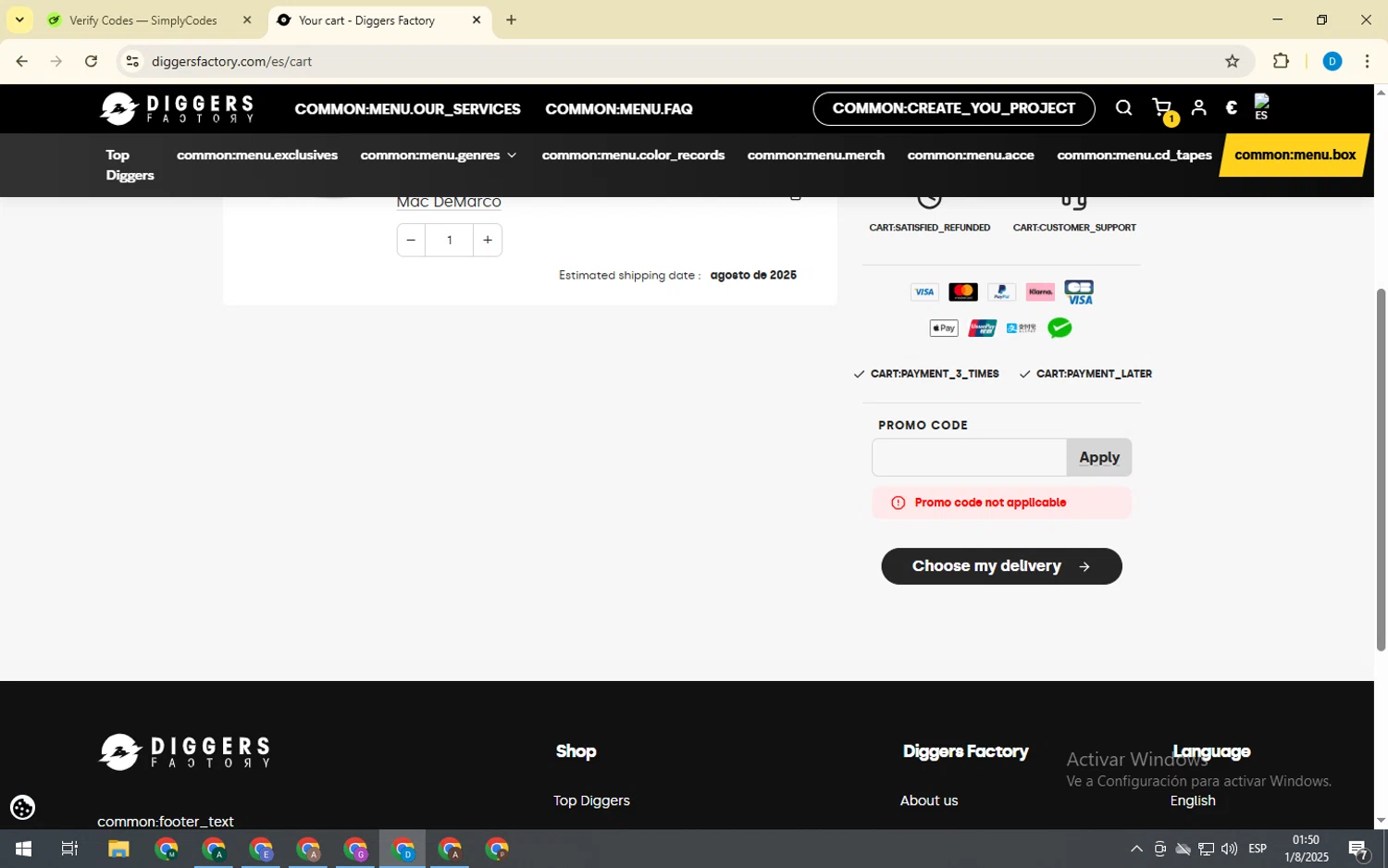Expand common:menu.genres dropdown

pyautogui.click(x=438, y=155)
